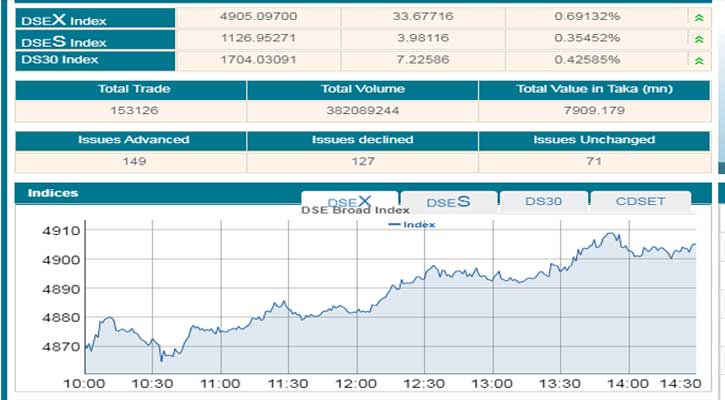The height and width of the screenshot is (400, 725).
Task: Click the DSEX value 4905.09700
Action: (x=257, y=18)
